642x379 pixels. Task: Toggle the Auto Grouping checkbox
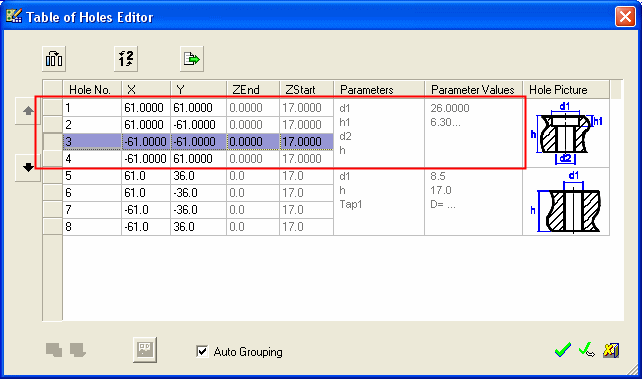(202, 351)
